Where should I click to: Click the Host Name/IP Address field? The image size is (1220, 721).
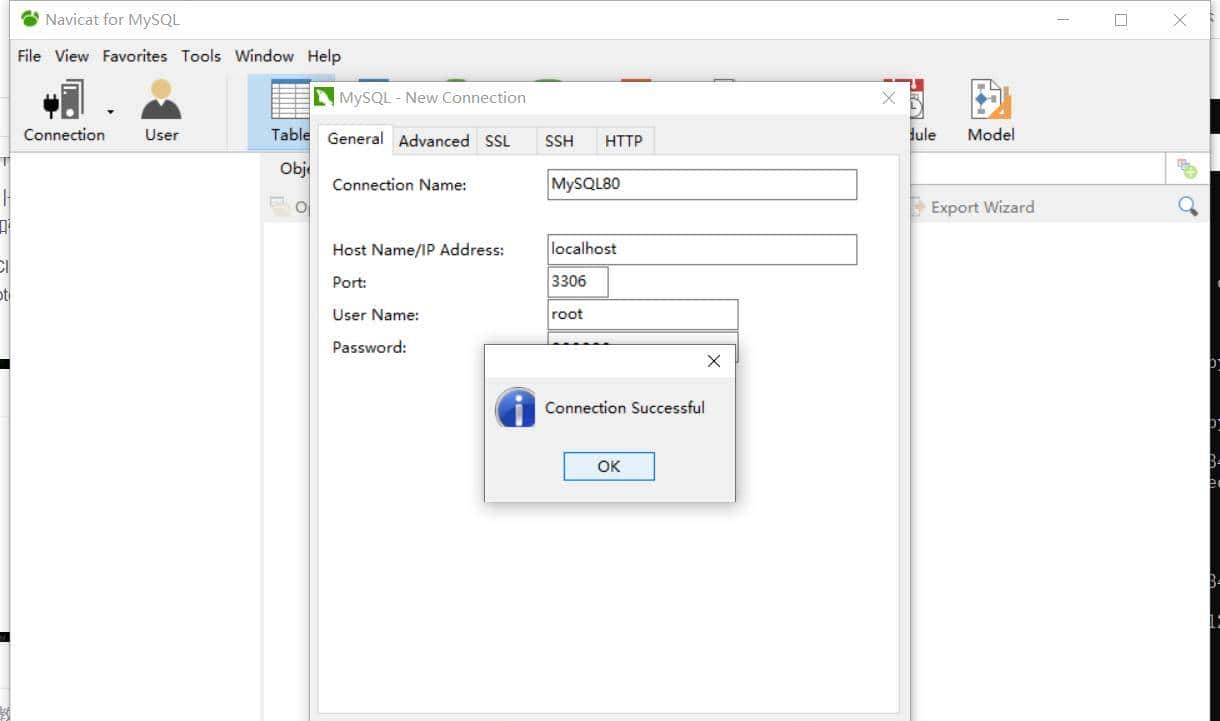point(701,249)
